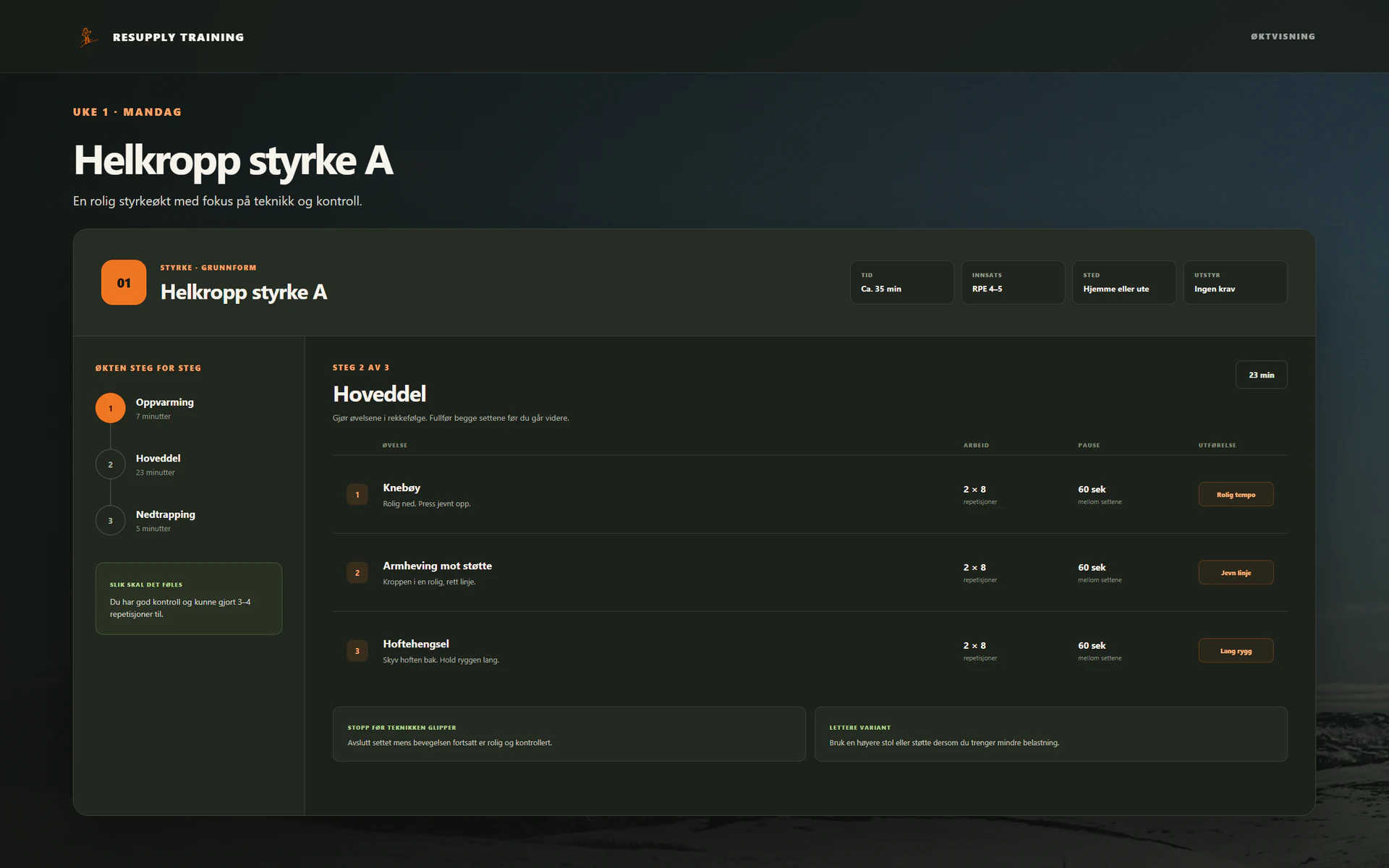Click the Knebøy exercise name

(x=402, y=488)
